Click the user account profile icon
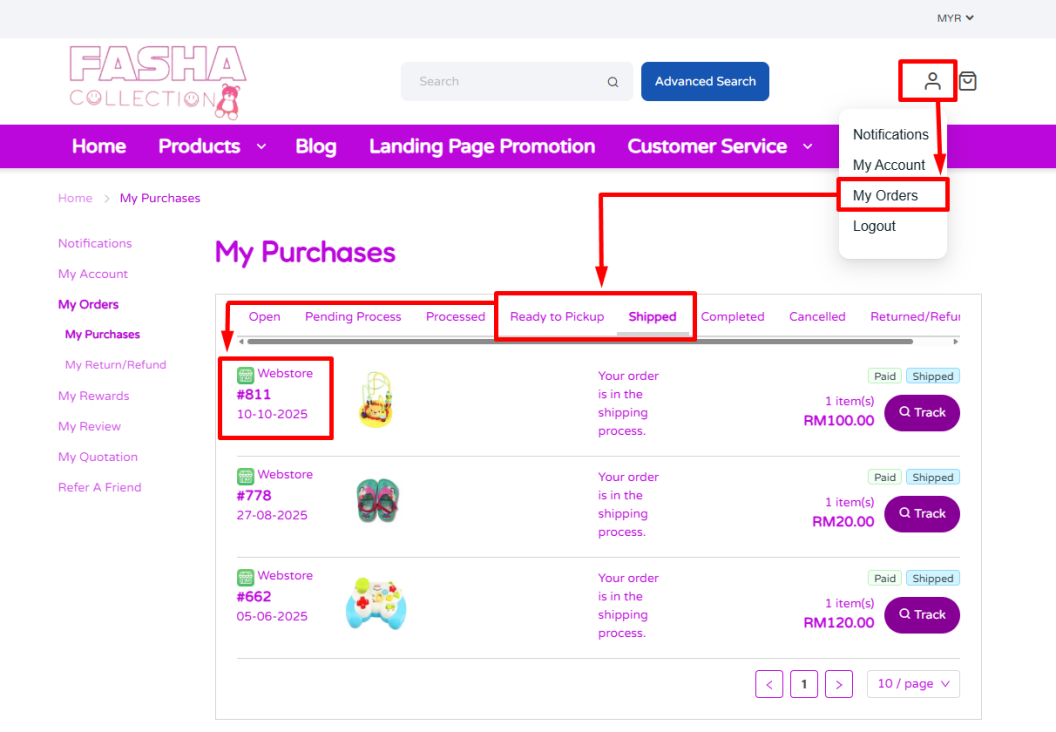 [932, 81]
